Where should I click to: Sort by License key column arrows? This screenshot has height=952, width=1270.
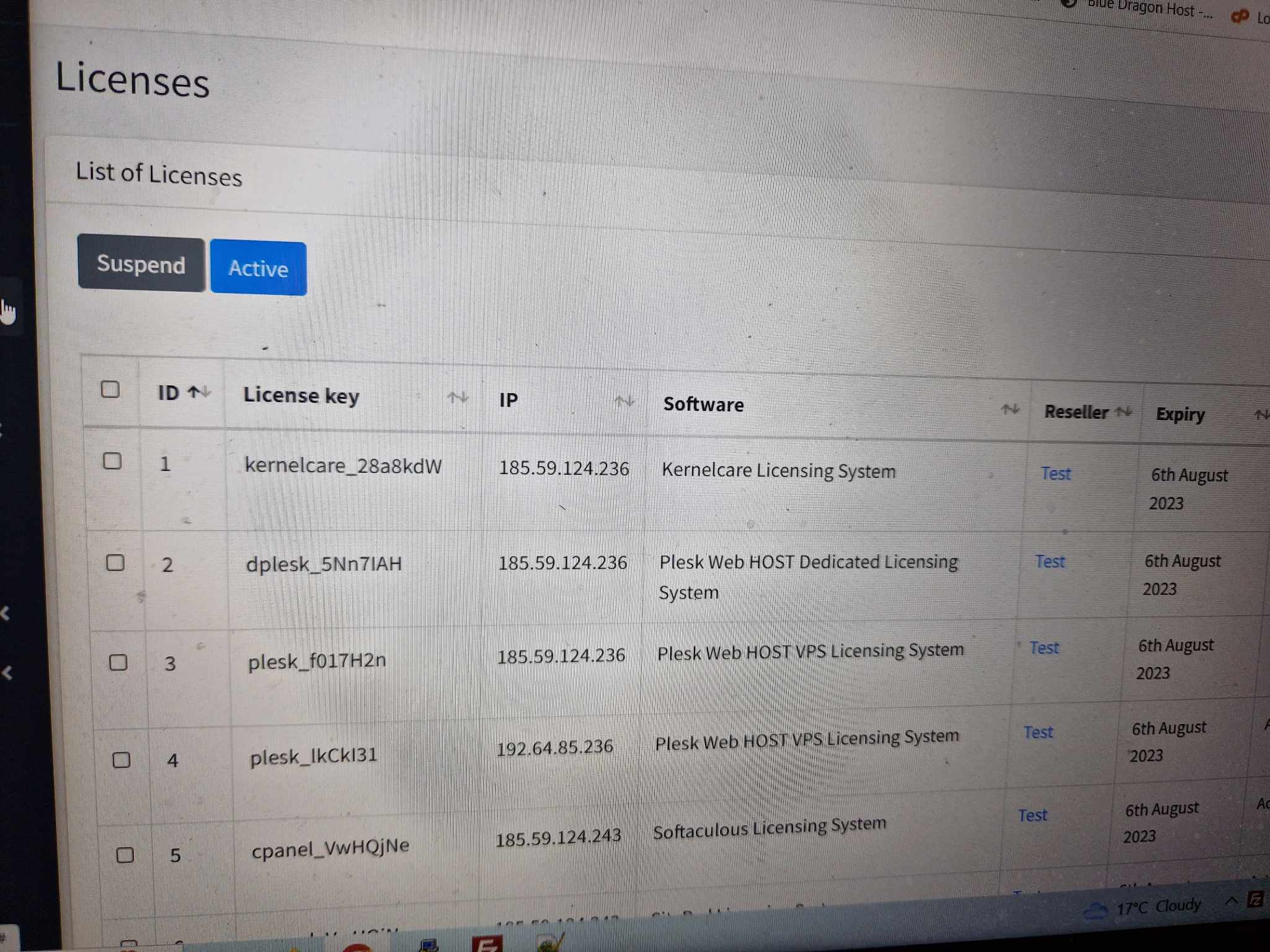click(458, 398)
